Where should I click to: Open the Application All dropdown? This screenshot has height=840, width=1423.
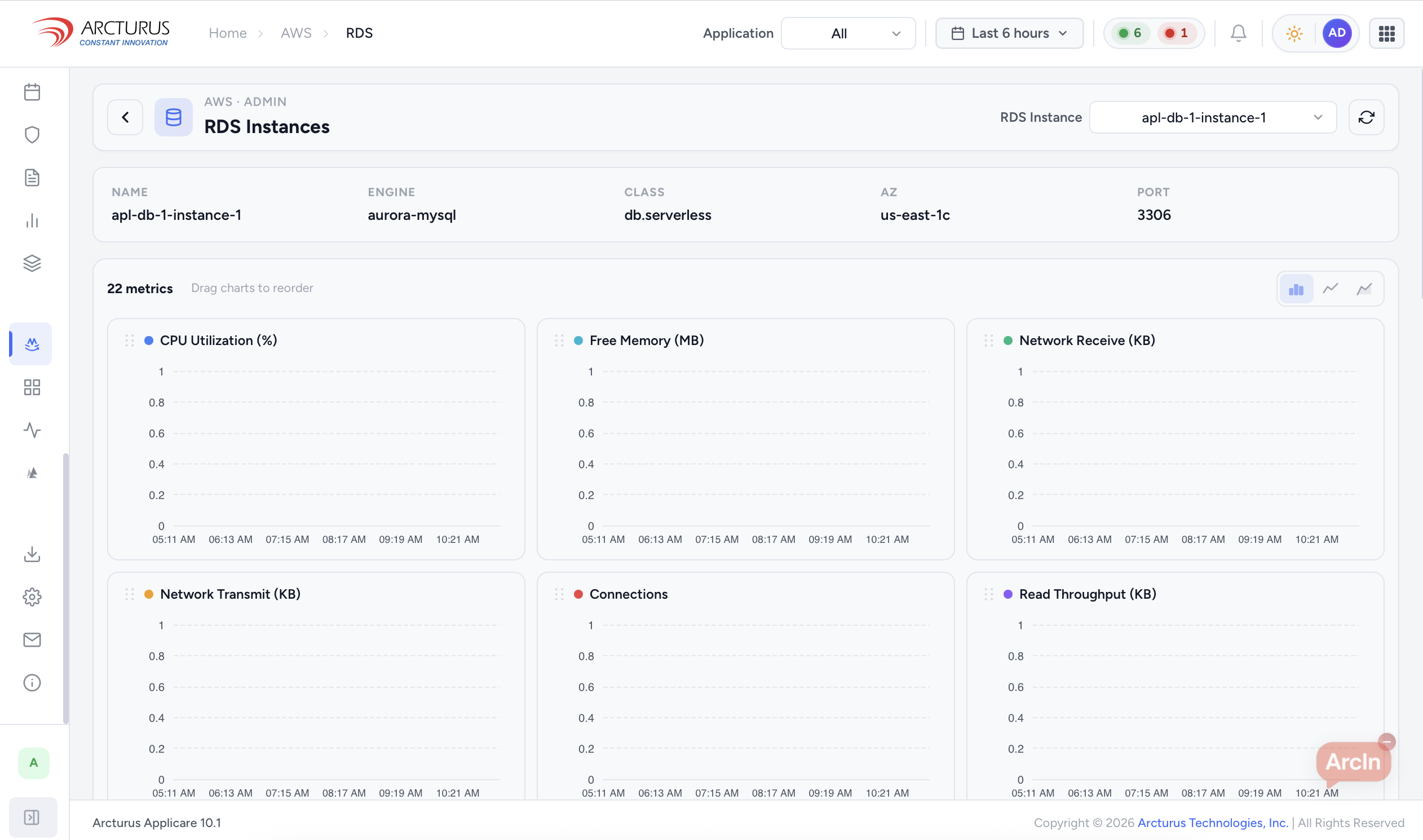point(848,33)
